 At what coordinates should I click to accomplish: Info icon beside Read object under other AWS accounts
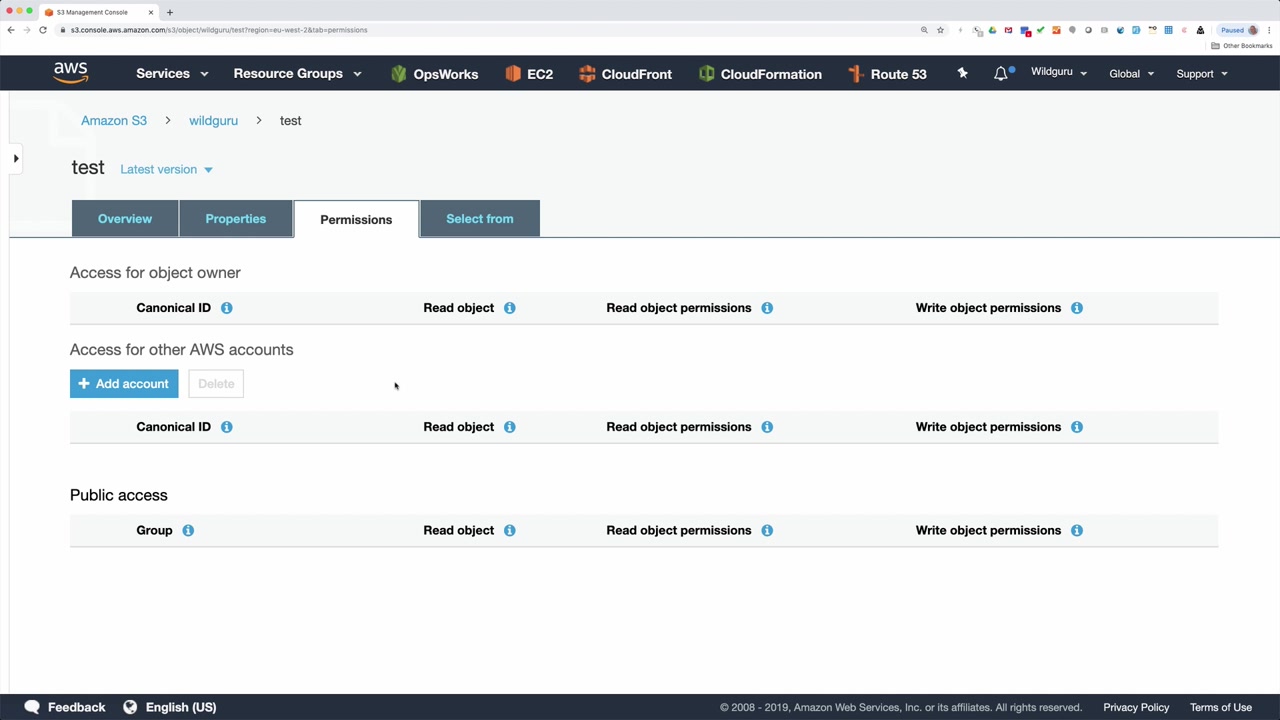510,427
